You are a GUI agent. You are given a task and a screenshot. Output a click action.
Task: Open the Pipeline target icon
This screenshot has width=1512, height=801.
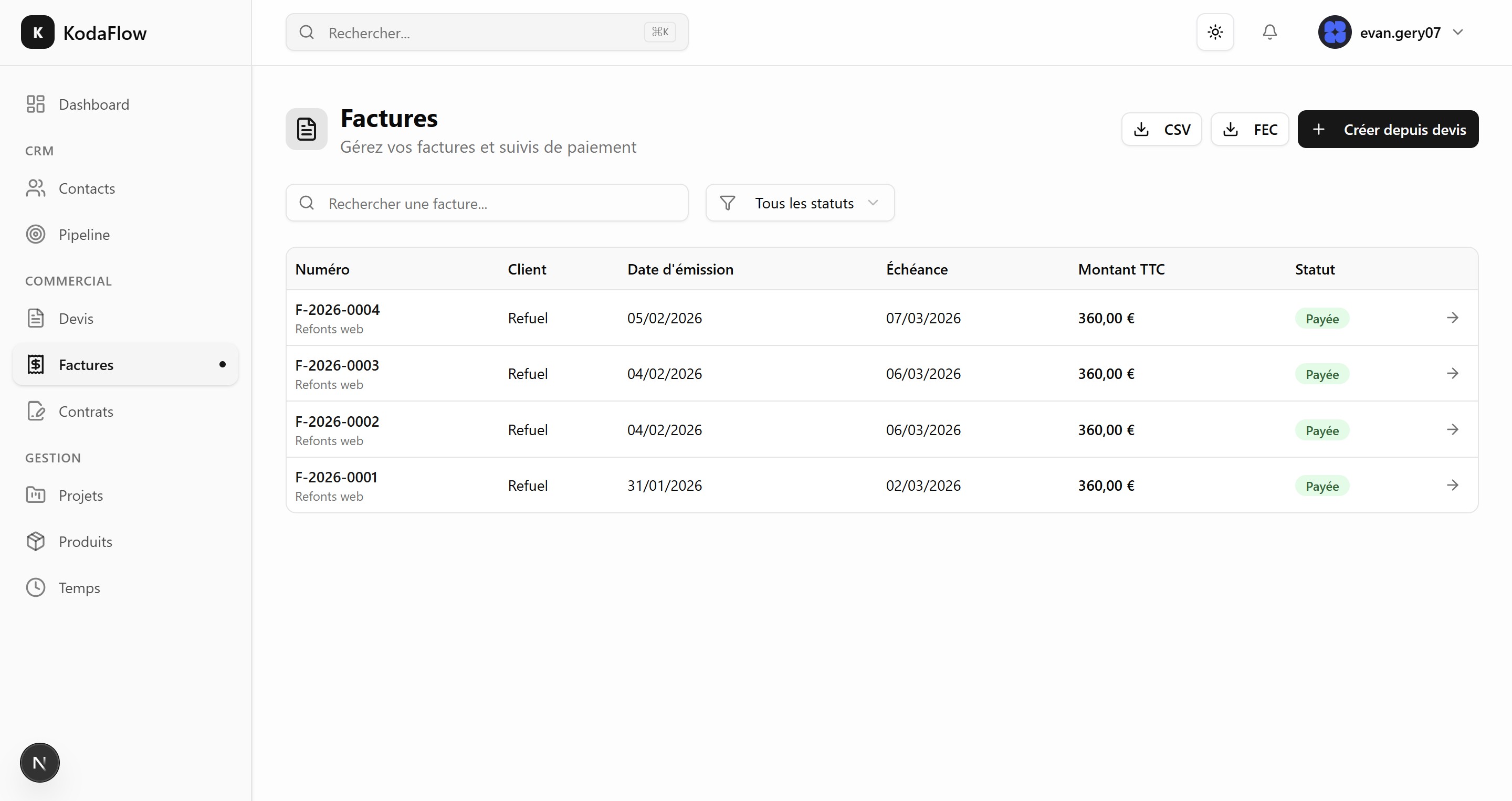36,235
